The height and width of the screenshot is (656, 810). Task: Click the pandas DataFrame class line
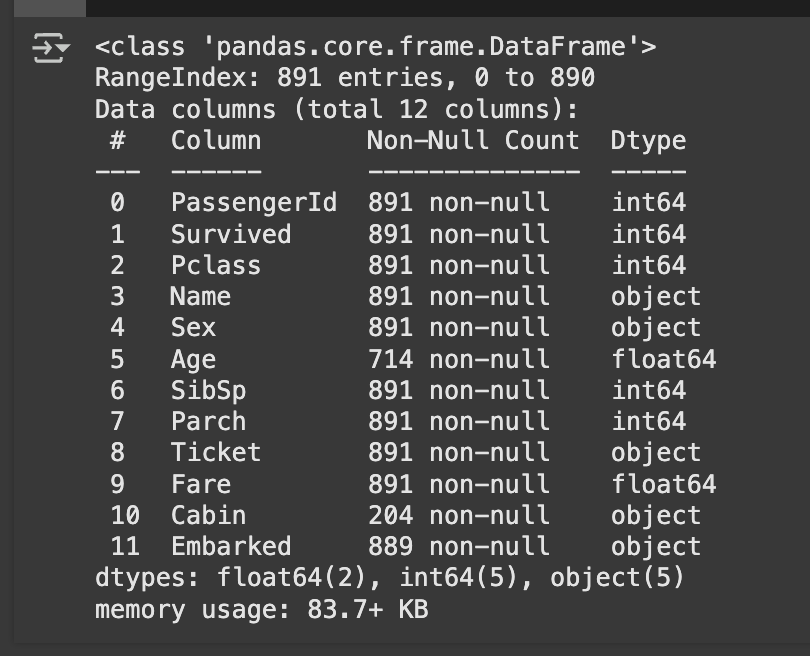click(x=376, y=47)
